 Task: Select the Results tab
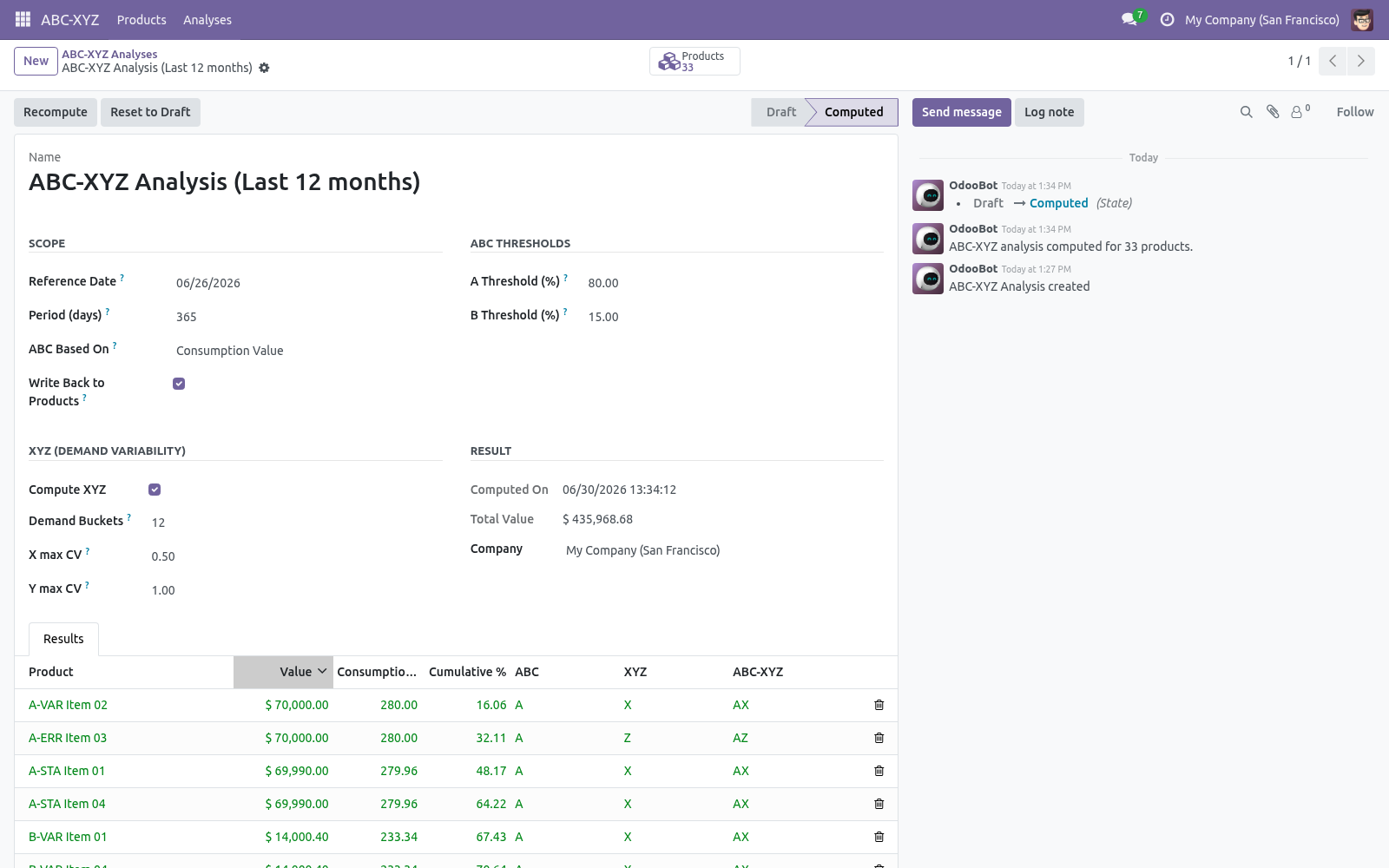point(63,639)
